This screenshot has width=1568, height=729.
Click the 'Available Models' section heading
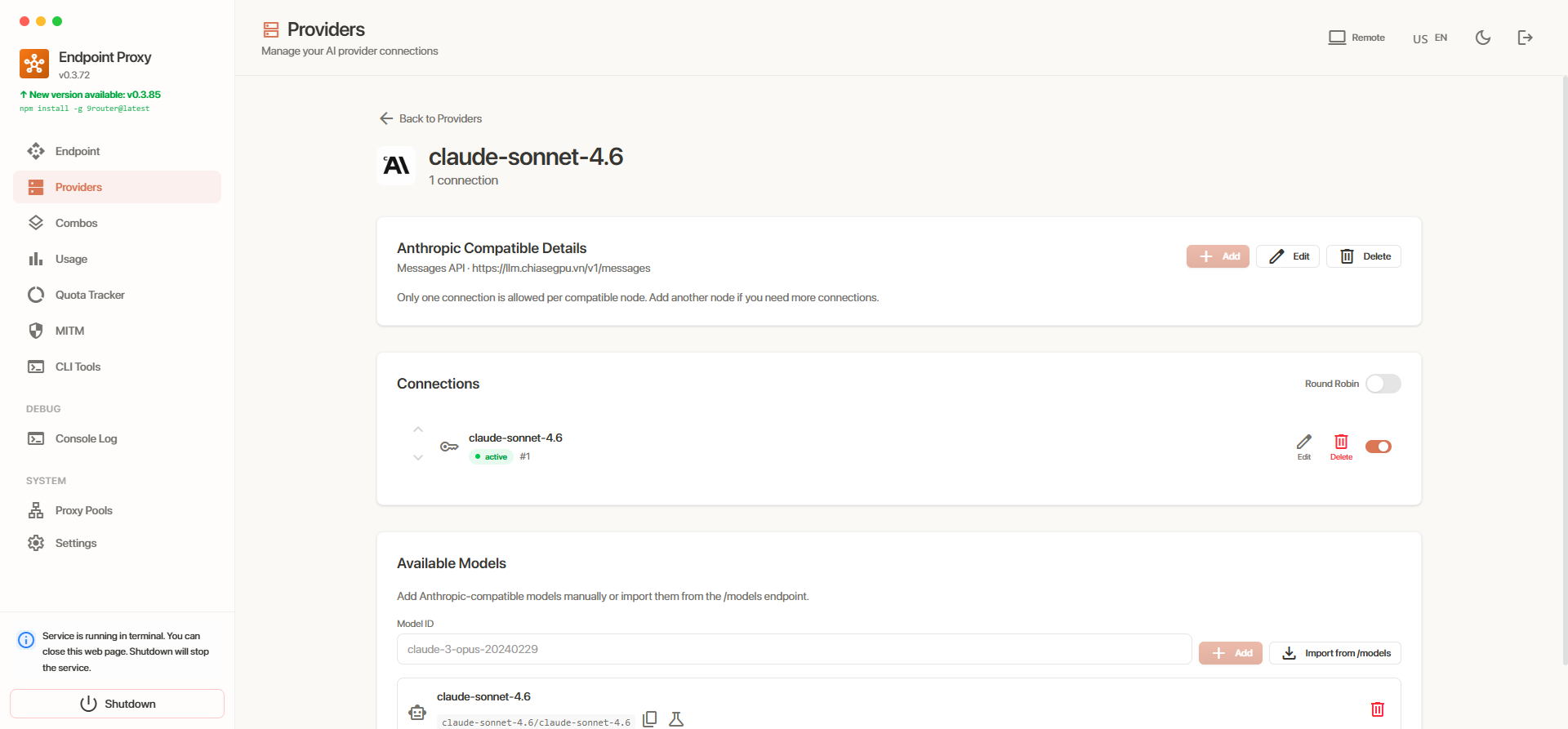tap(452, 563)
